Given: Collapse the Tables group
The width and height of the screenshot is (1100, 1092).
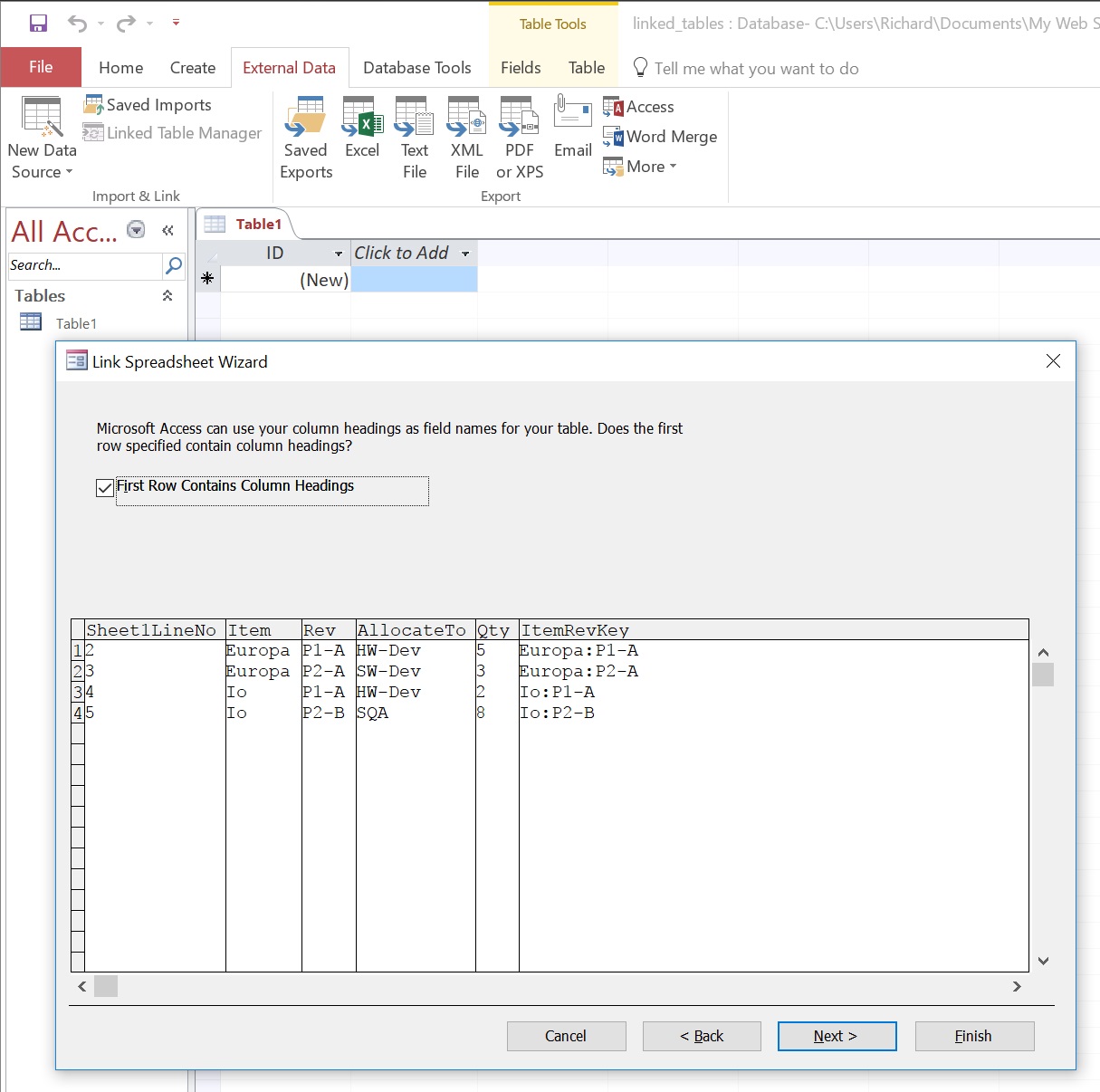Looking at the screenshot, I should [x=167, y=296].
